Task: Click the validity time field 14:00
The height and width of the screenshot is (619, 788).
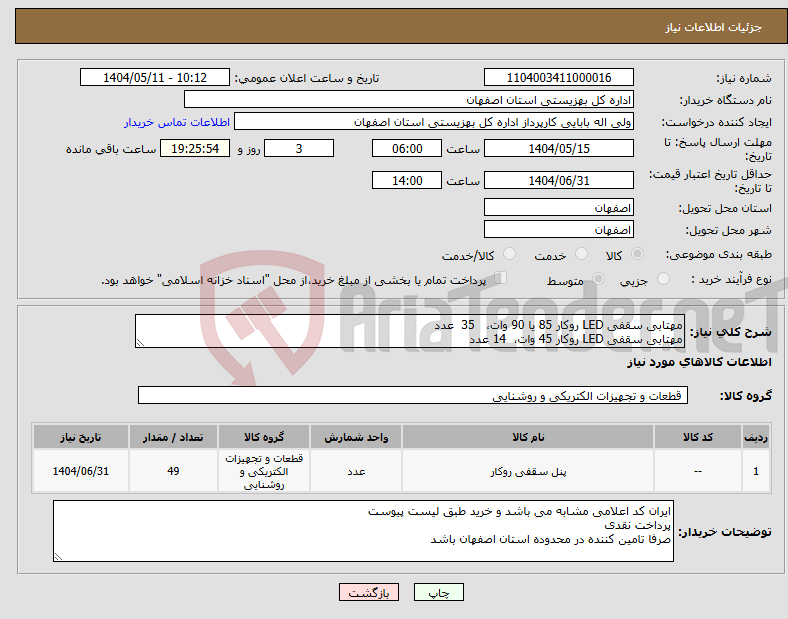Action: [x=407, y=180]
